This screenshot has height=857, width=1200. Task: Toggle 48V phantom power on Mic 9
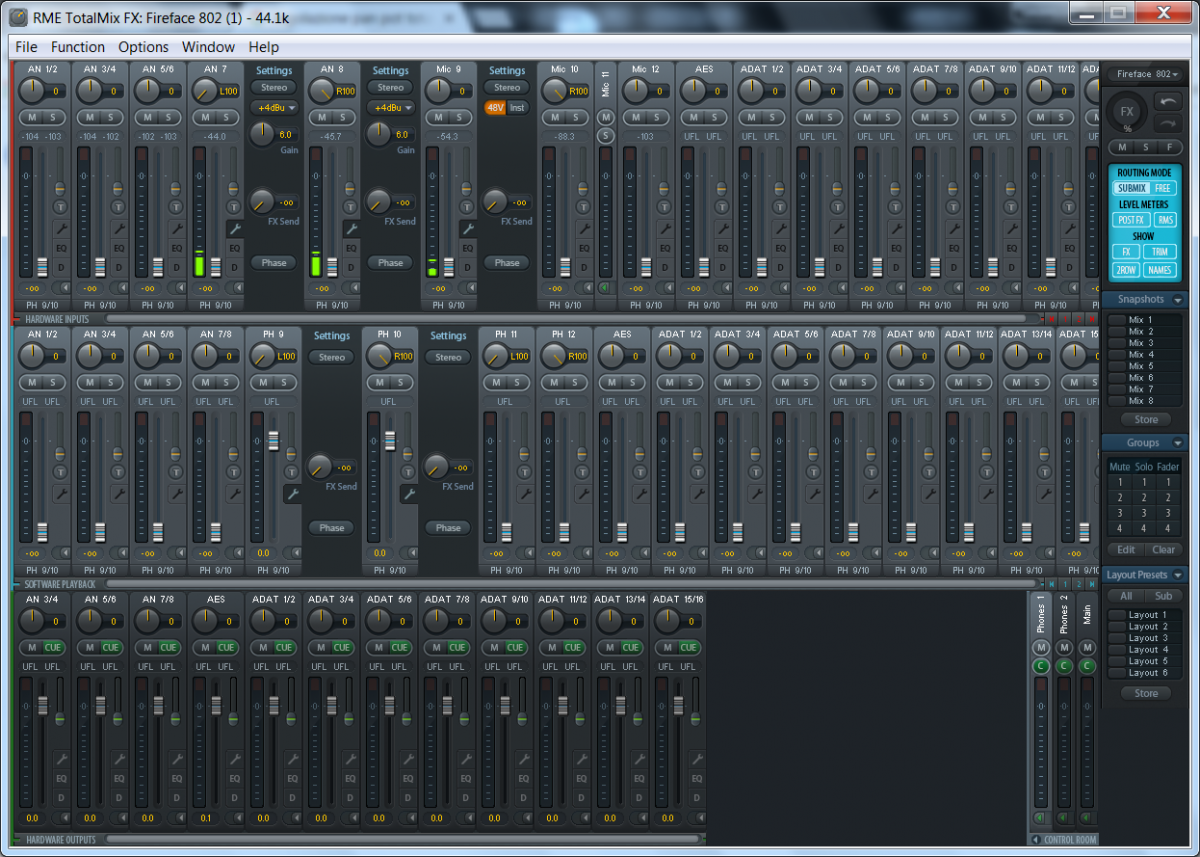495,107
